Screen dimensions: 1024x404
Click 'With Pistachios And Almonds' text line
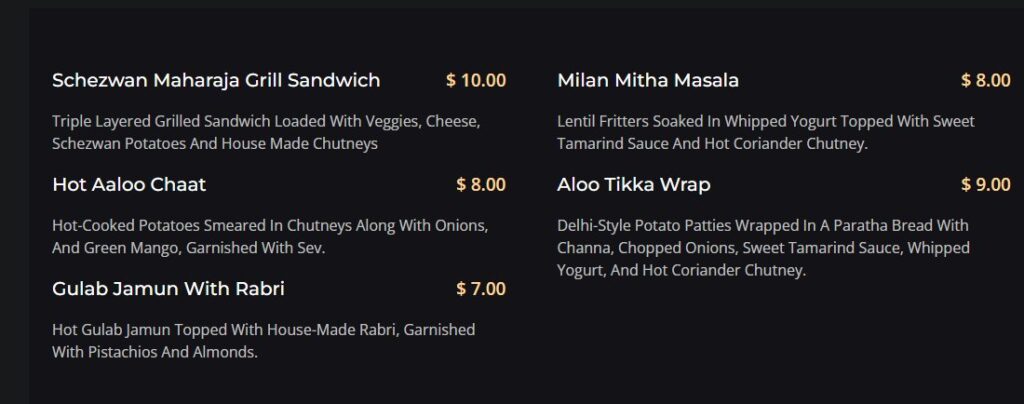[155, 352]
